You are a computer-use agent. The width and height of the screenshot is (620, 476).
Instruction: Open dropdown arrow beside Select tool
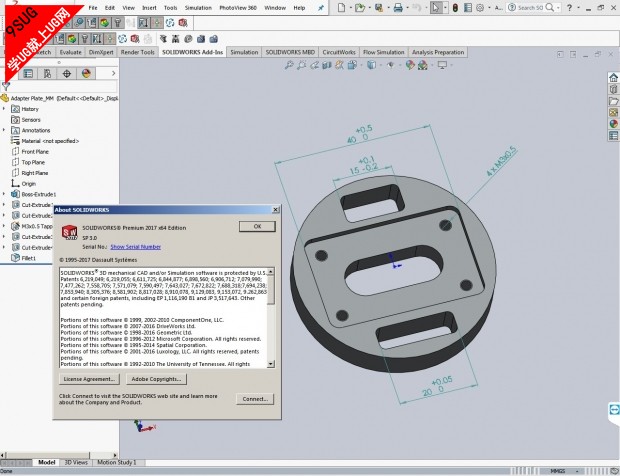click(x=445, y=8)
